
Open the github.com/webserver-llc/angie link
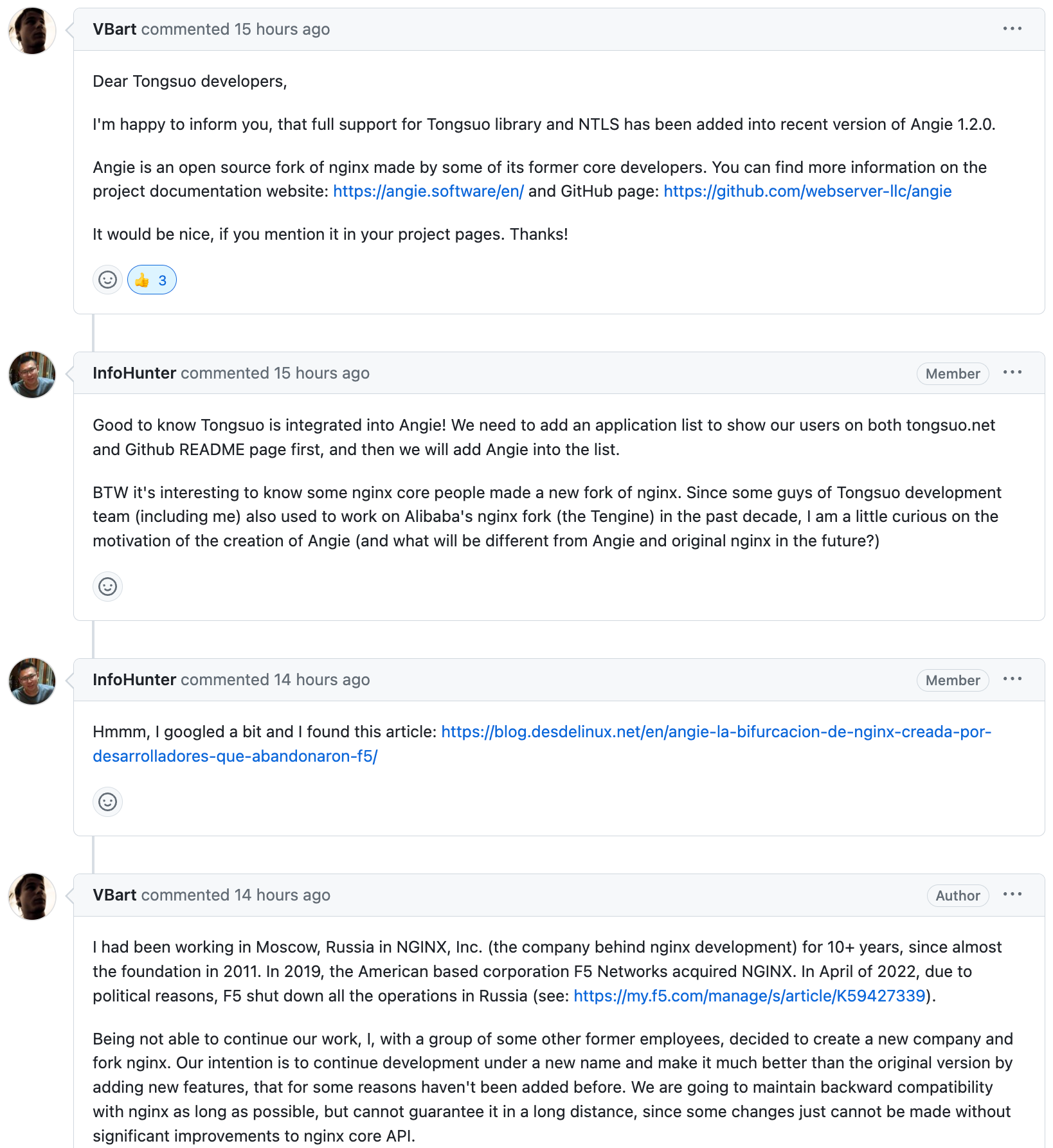tap(807, 192)
